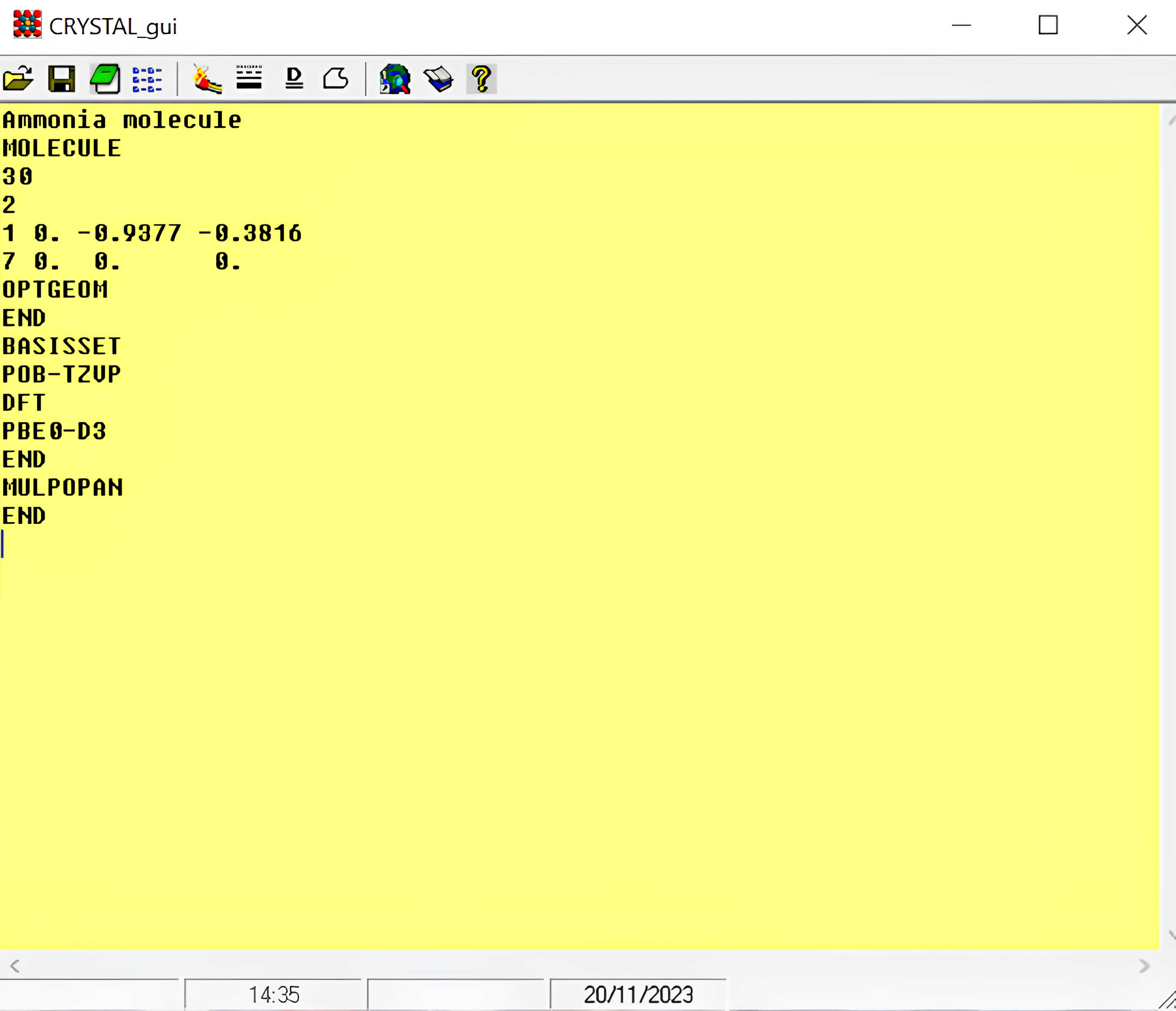
Task: Click the band structure lines icon
Action: tap(249, 77)
